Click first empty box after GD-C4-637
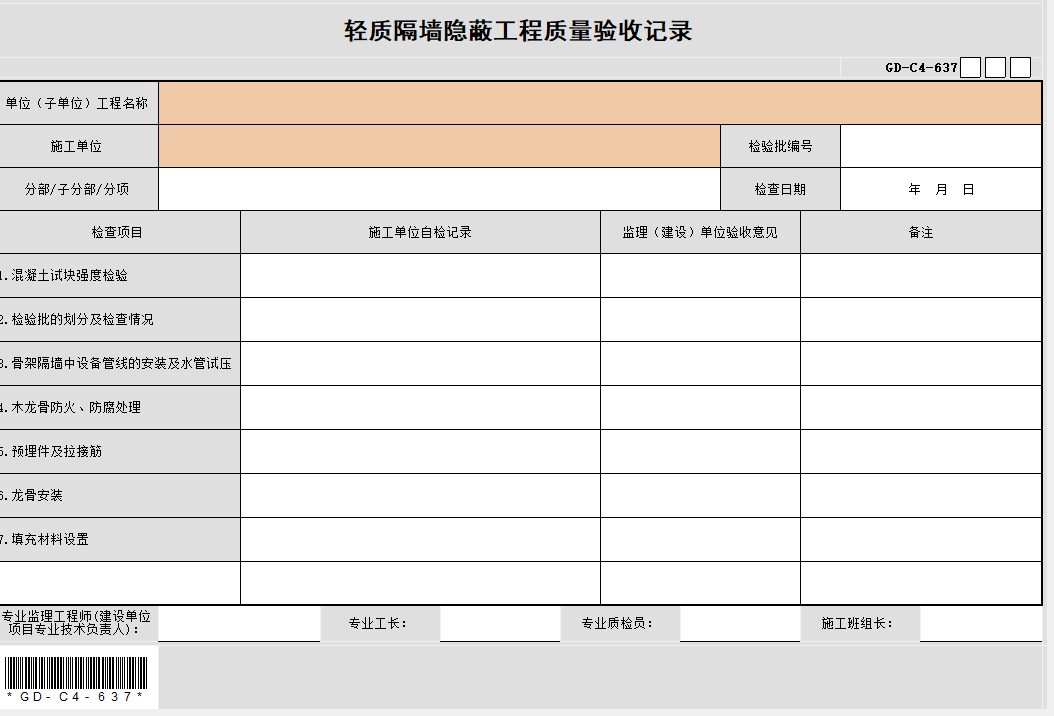1054x716 pixels. [970, 67]
